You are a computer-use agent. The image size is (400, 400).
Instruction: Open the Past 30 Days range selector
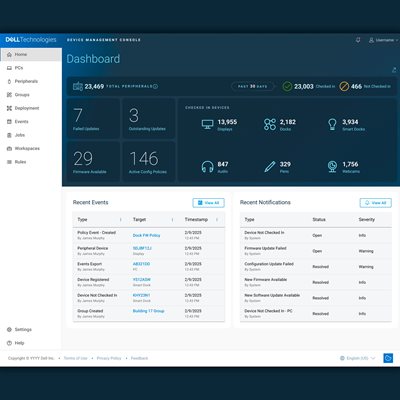coord(252,86)
